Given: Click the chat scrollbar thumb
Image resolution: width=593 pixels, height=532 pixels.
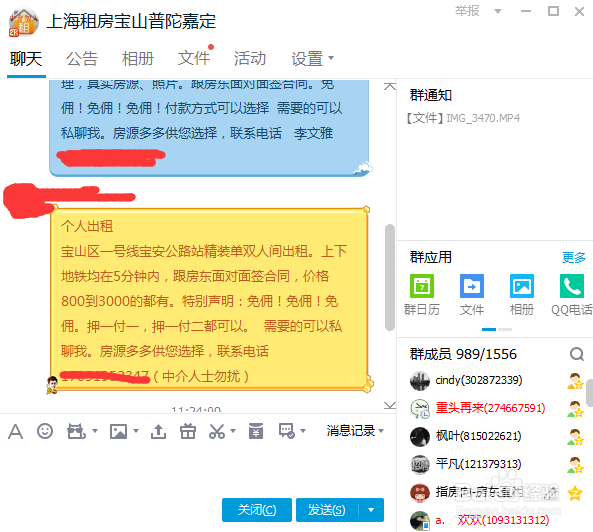Looking at the screenshot, I should pyautogui.click(x=390, y=278).
